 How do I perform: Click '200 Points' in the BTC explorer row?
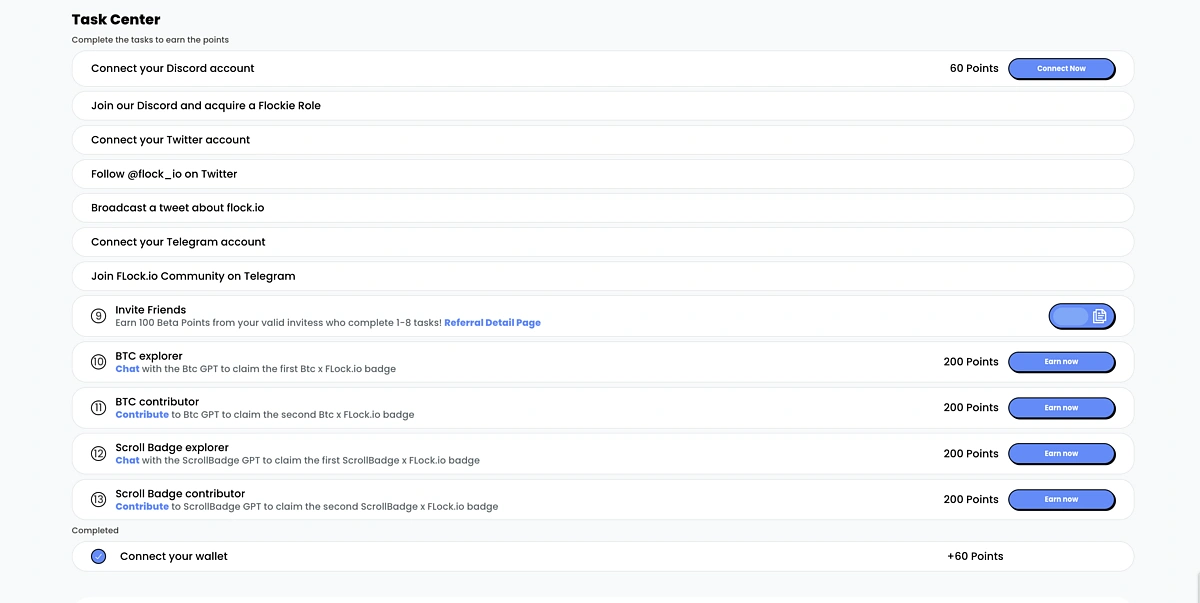click(x=971, y=362)
